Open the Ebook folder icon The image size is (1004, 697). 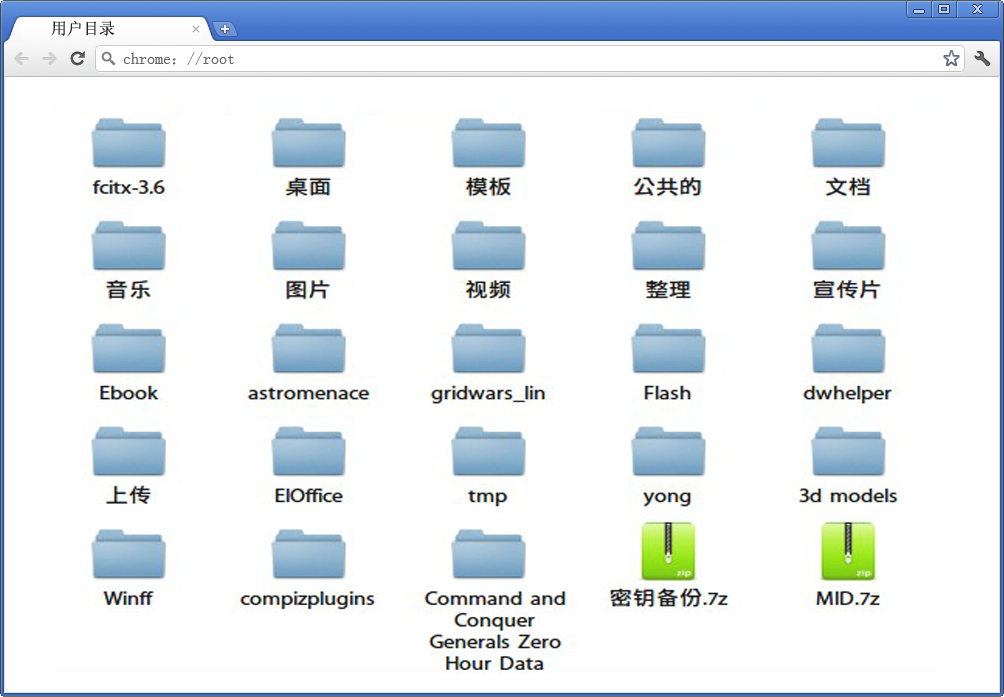point(129,349)
